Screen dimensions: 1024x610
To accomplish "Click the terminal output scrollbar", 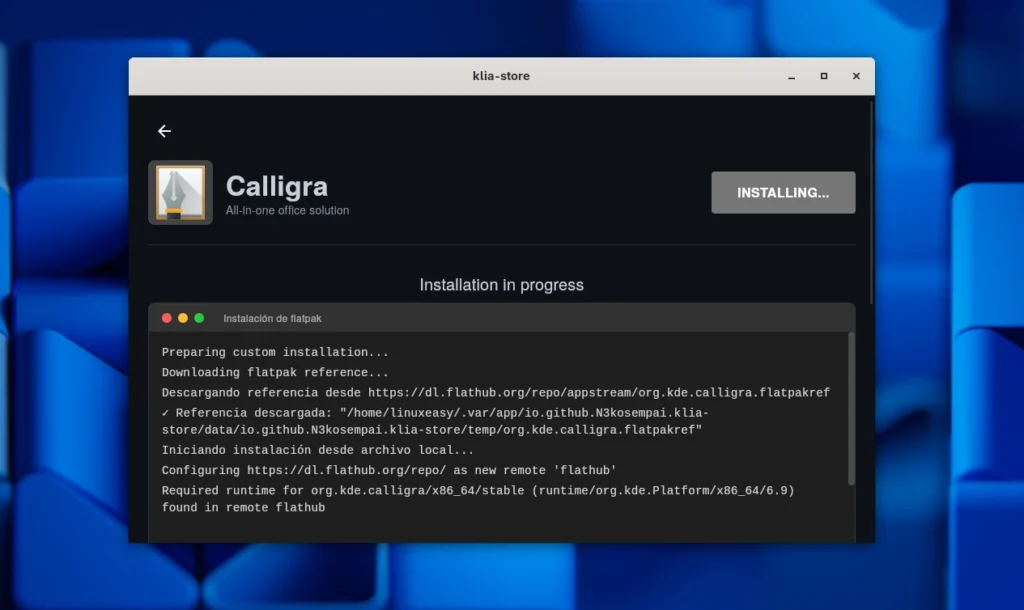I will (x=851, y=408).
